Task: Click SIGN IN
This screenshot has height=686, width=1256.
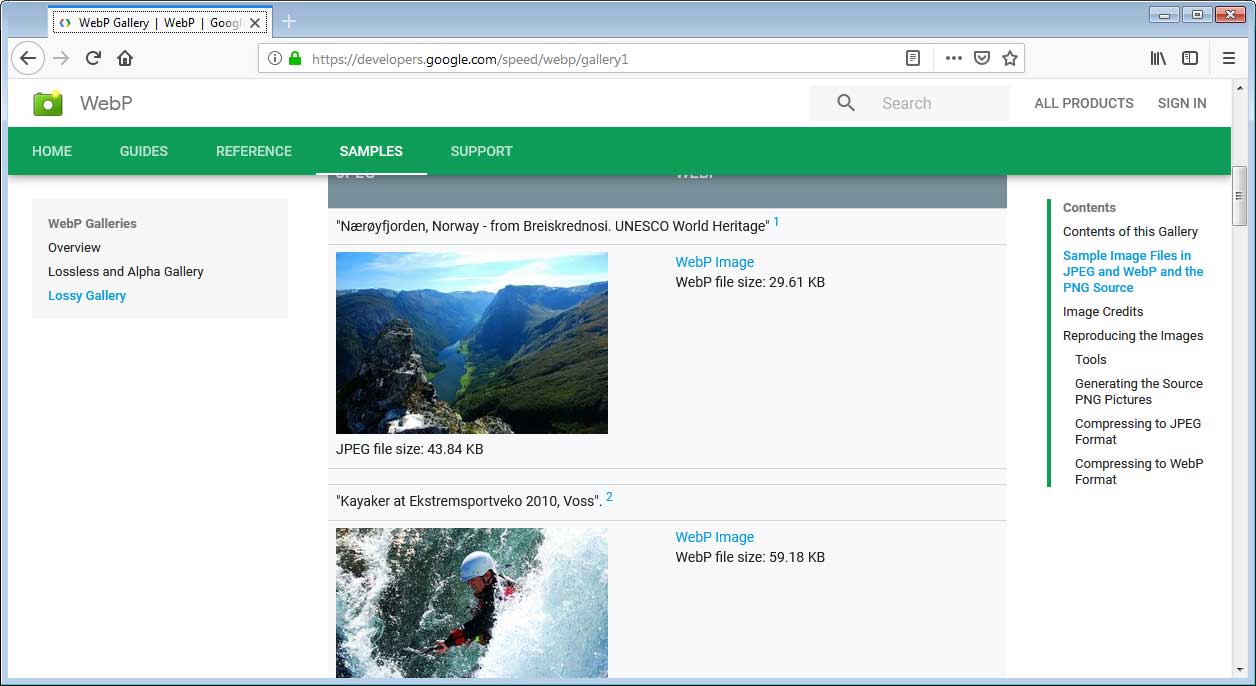Action: [1182, 103]
